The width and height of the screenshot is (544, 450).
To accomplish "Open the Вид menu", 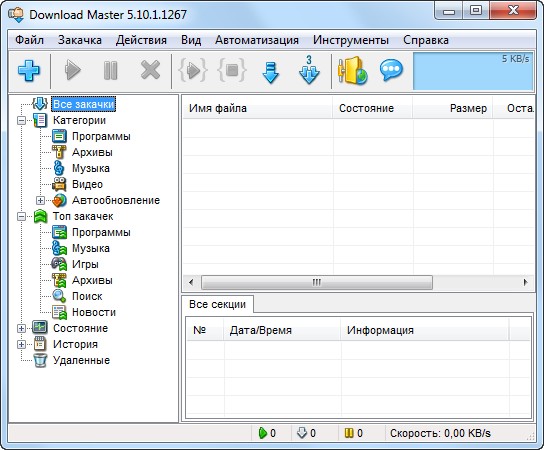I will (x=191, y=40).
